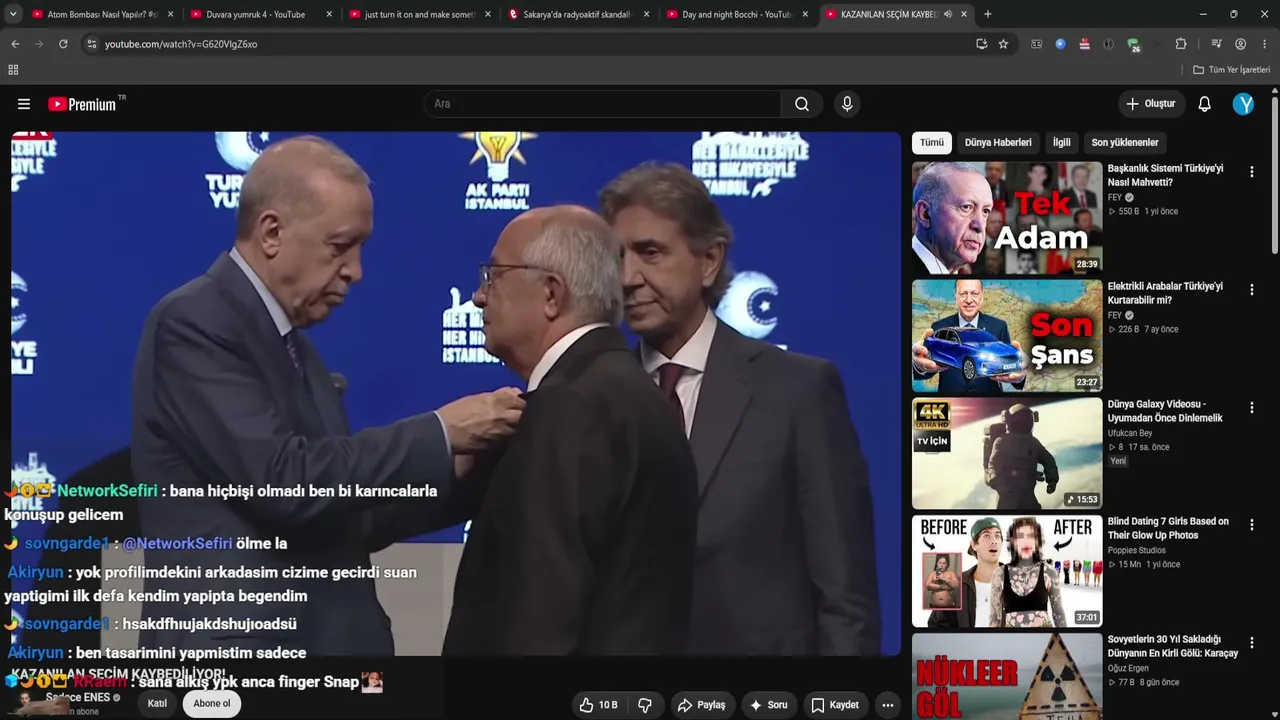Open 'Elektrikli Arabalar Türkiye'yi Kurtarabilir mi?' title
The width and height of the screenshot is (1280, 720).
tap(1165, 293)
